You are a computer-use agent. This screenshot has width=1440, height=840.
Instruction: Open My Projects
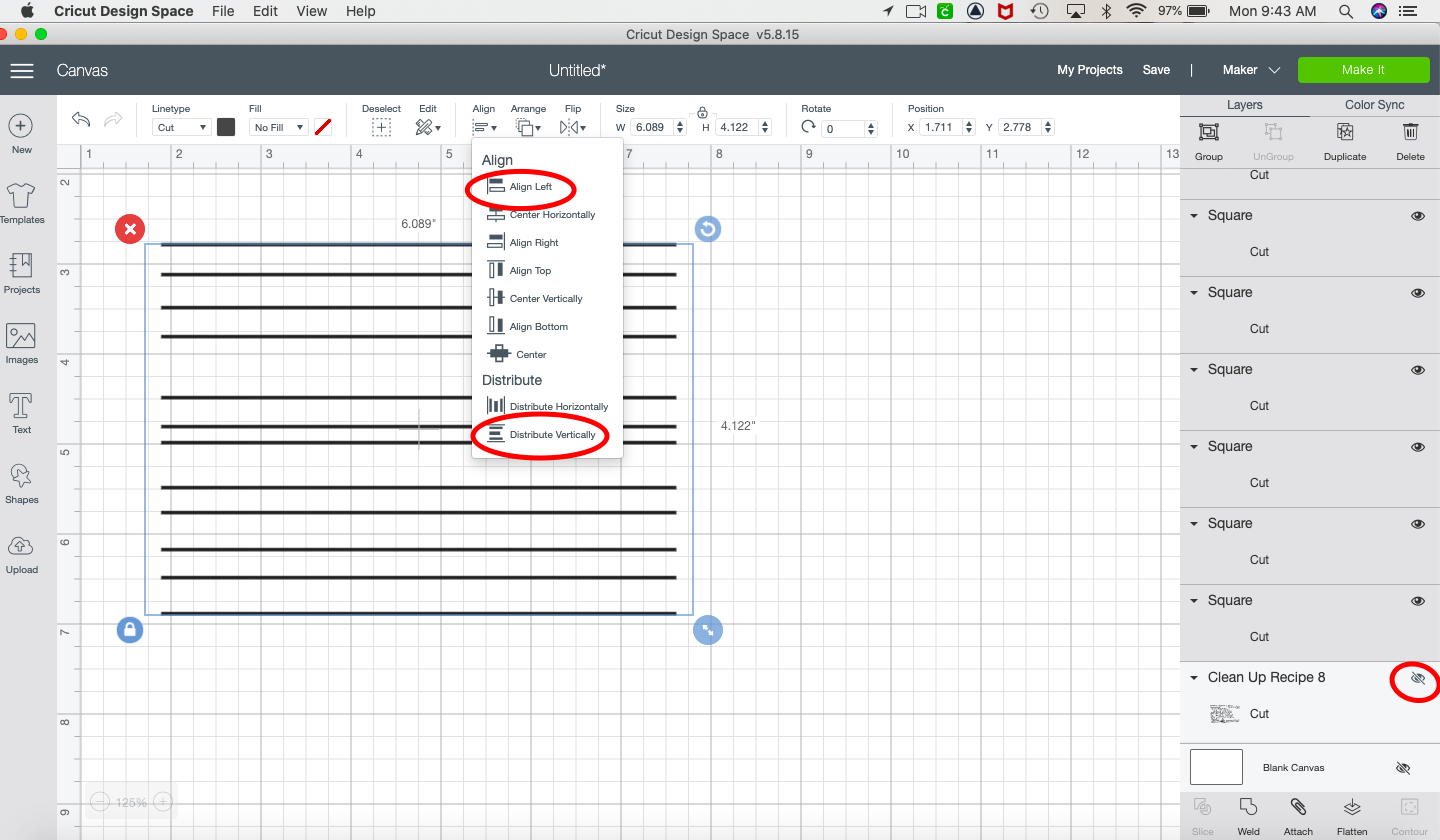point(1090,70)
